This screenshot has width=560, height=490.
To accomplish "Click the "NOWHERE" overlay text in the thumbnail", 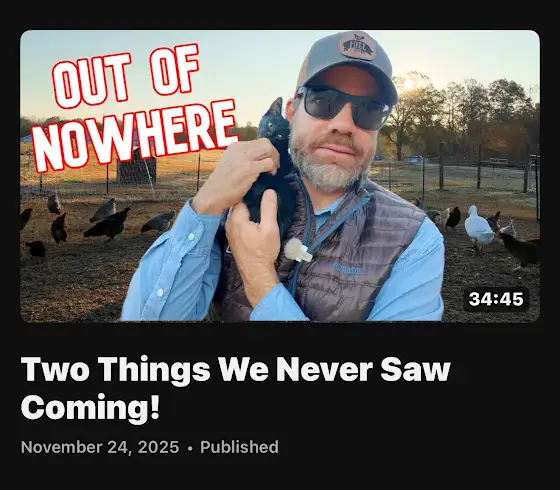I will tap(135, 135).
